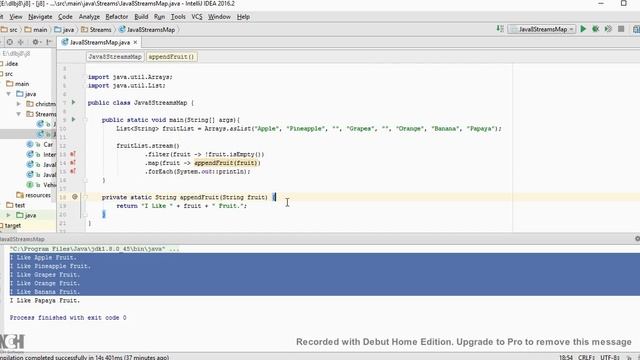Fold main method via gutter fold marker

point(86,120)
